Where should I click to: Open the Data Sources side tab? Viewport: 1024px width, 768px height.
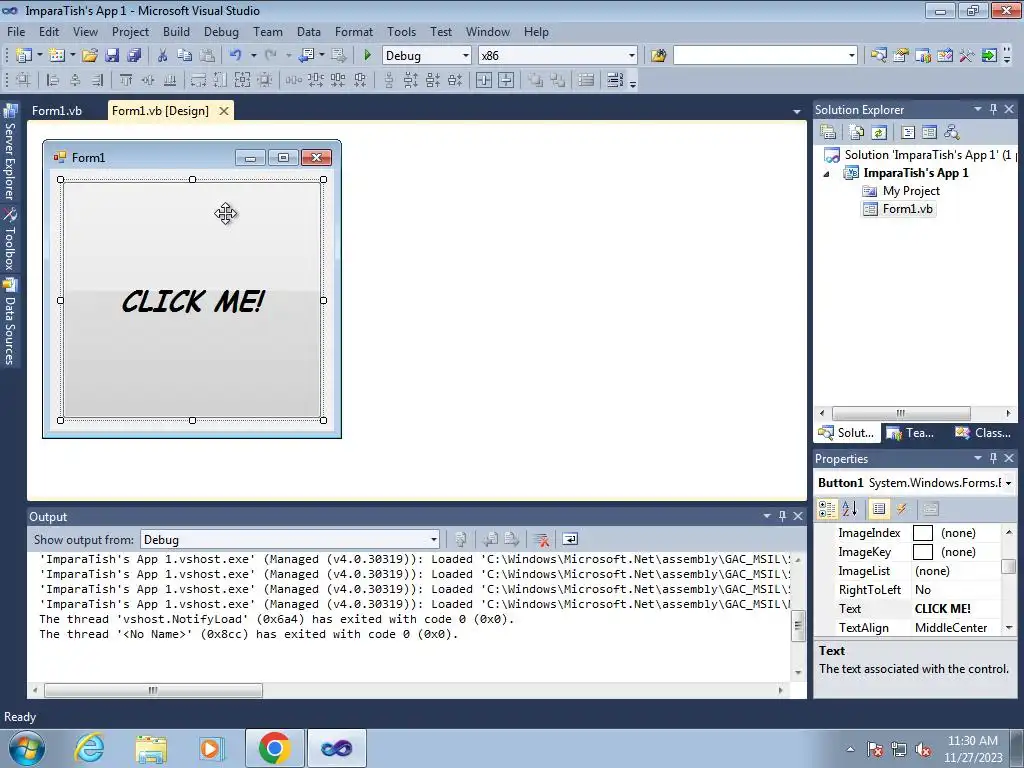point(9,322)
